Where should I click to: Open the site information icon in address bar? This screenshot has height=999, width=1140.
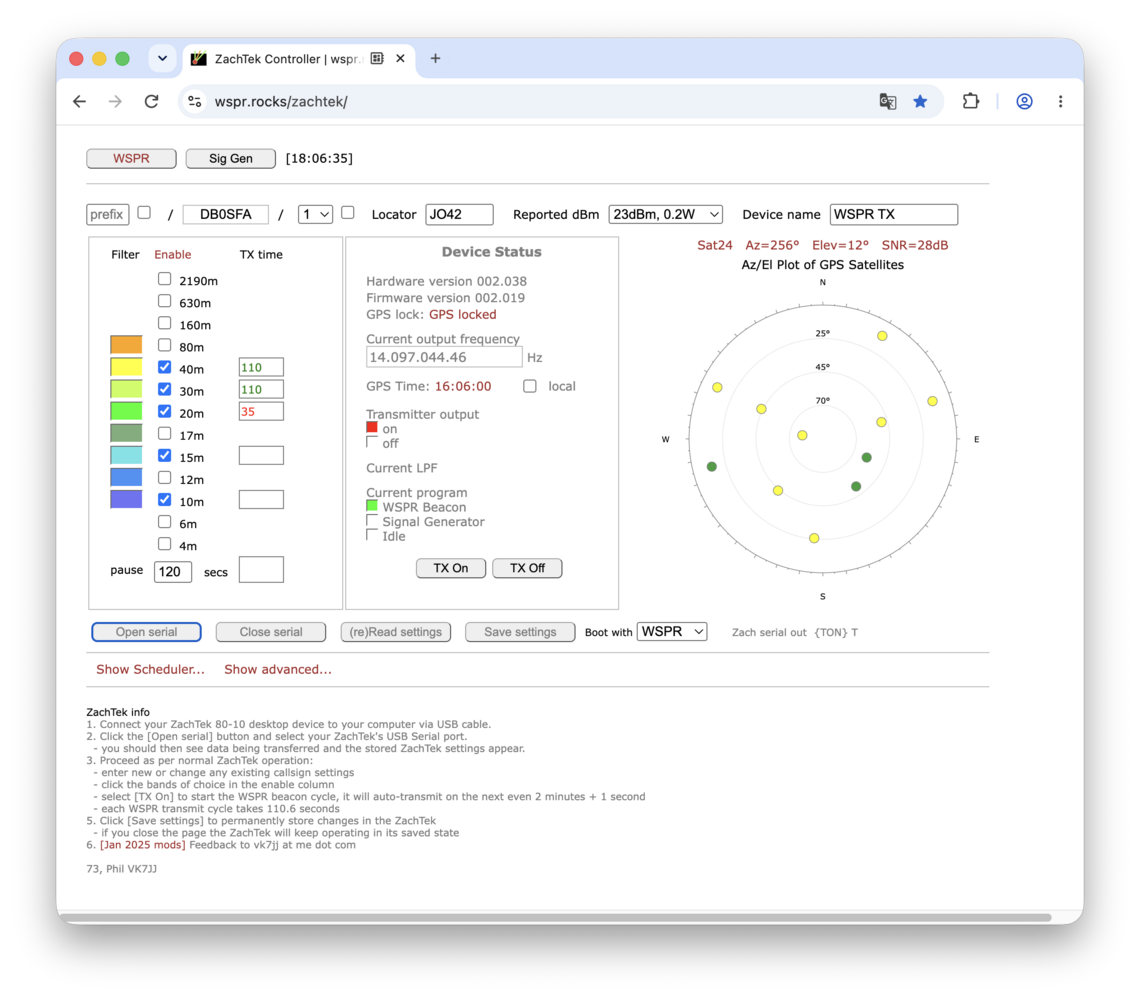pyautogui.click(x=195, y=102)
